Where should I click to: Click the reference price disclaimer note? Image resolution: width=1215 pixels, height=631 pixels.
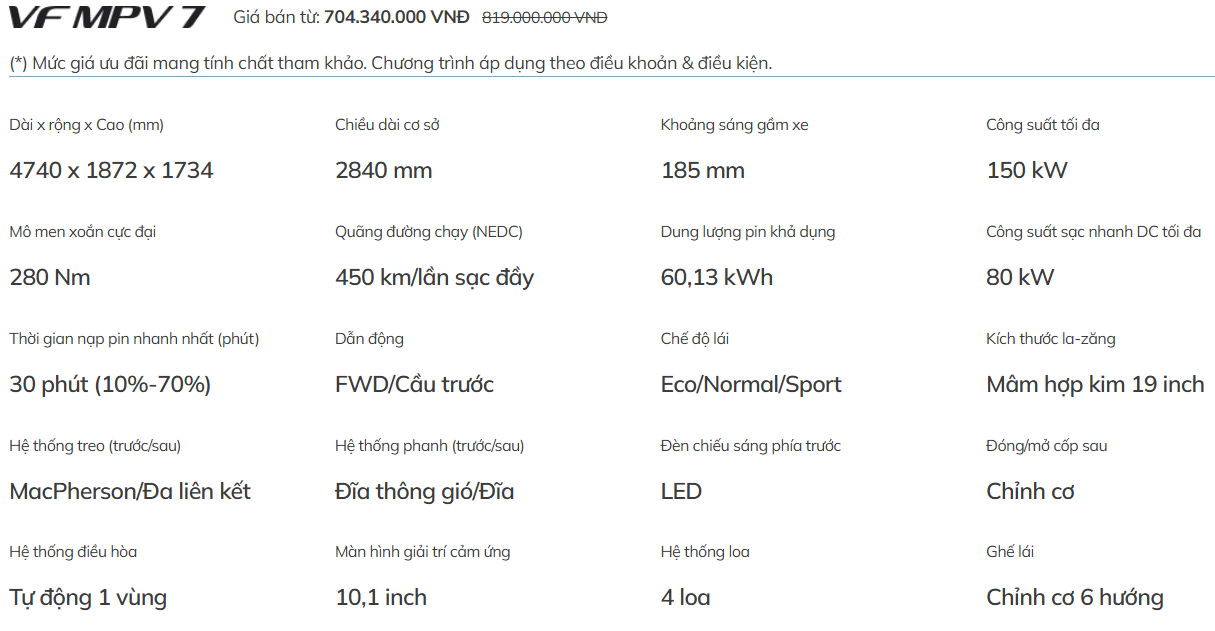pyautogui.click(x=391, y=63)
